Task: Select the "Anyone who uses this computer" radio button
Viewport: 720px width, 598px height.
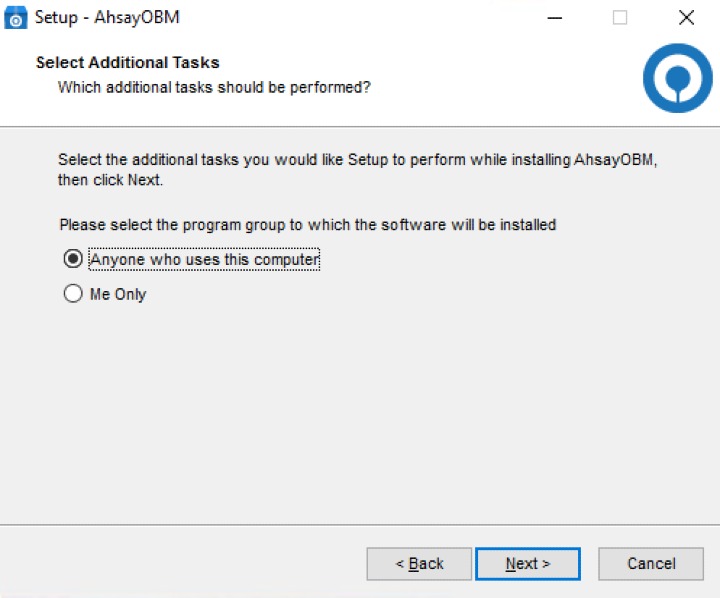Action: coord(73,259)
